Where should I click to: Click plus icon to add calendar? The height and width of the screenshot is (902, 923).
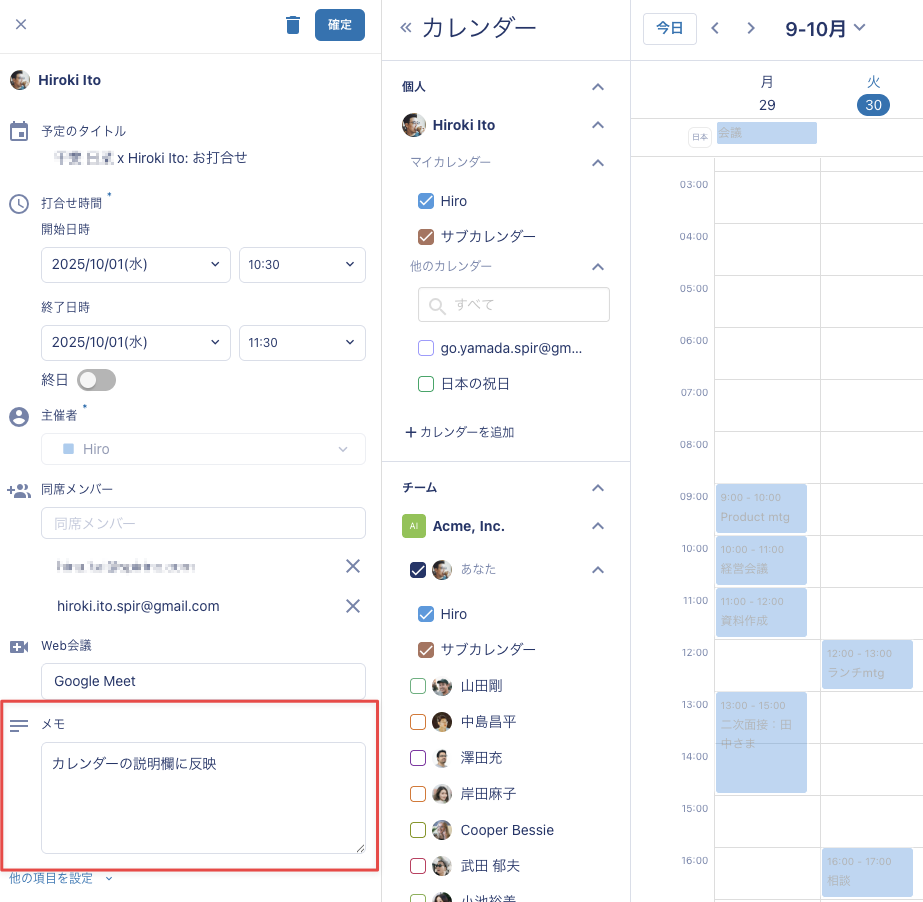[410, 432]
